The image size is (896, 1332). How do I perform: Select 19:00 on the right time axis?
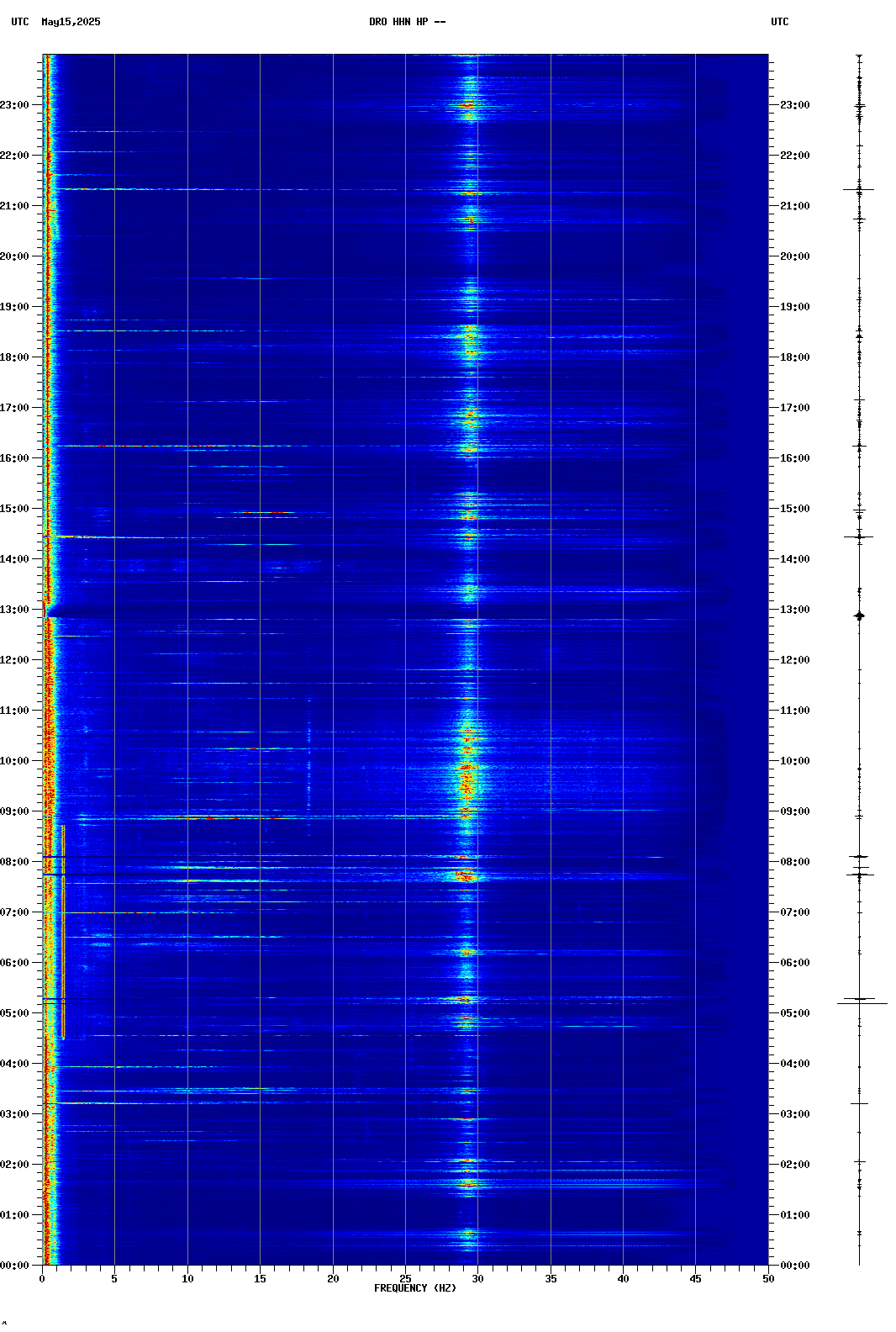coord(795,307)
